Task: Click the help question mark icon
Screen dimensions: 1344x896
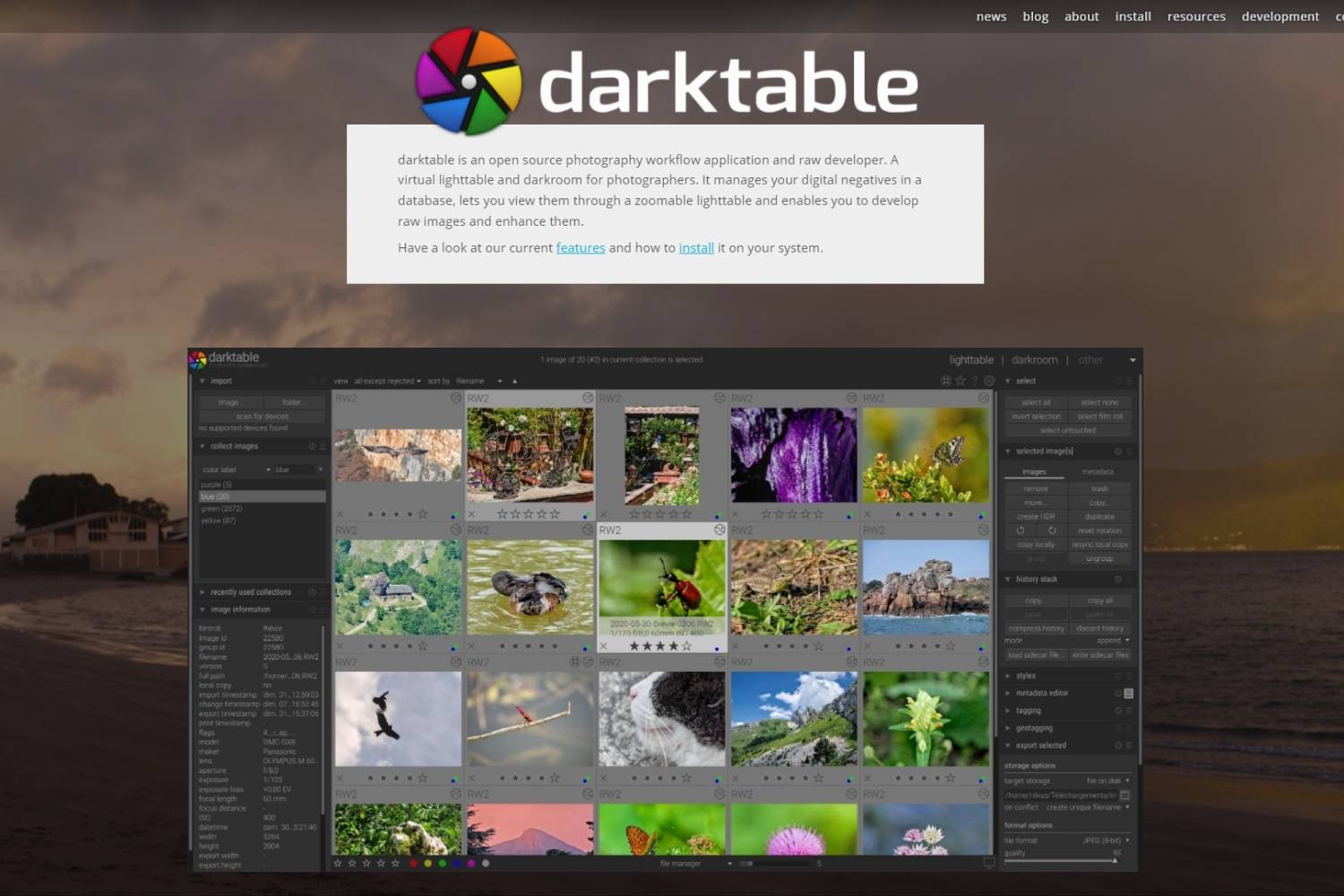Action: coord(975,381)
